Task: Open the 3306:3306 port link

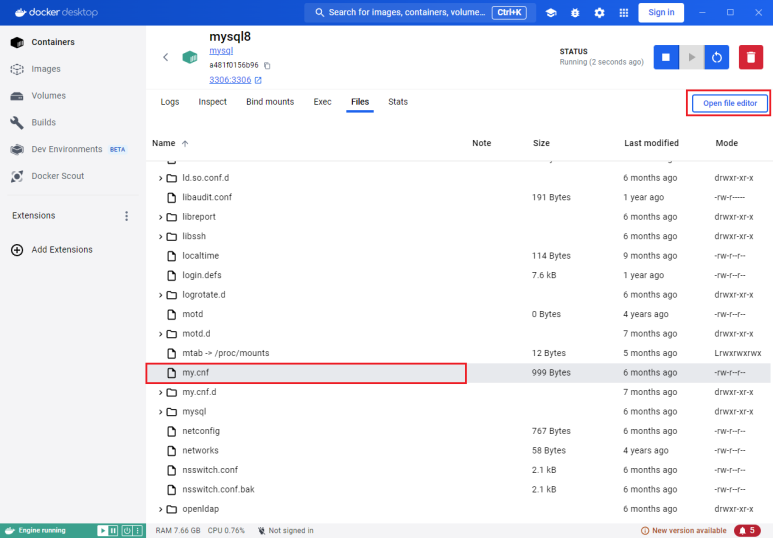Action: click(230, 80)
